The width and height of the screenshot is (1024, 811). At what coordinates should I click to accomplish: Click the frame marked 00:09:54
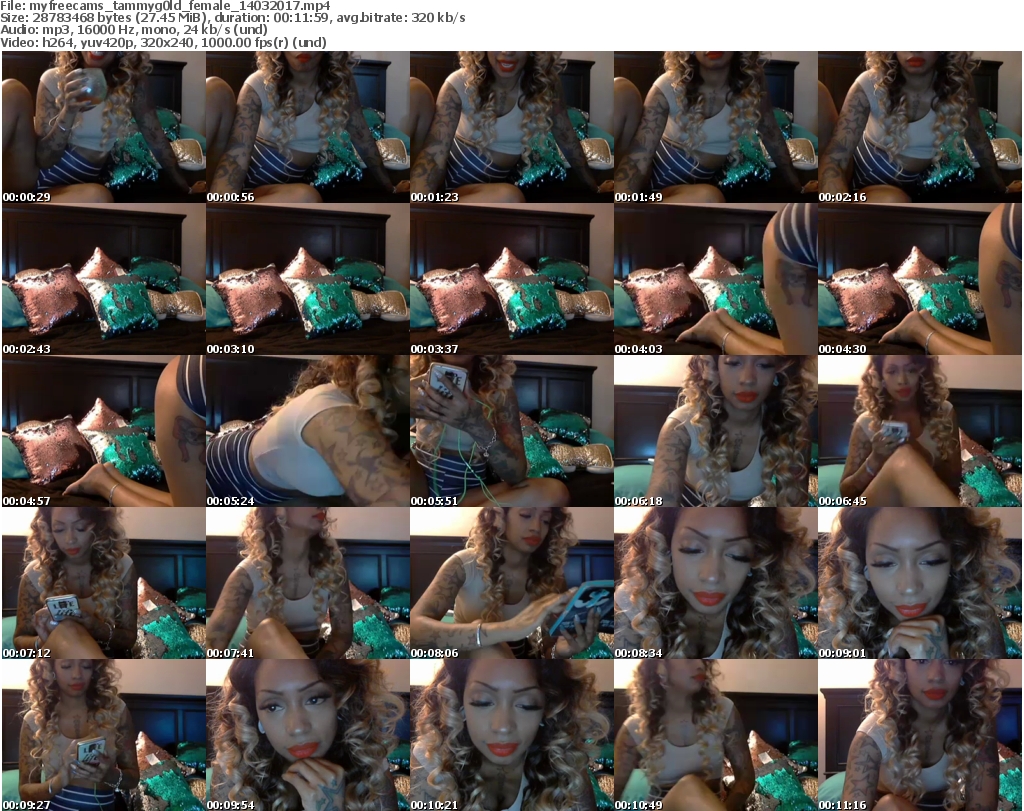(308, 735)
